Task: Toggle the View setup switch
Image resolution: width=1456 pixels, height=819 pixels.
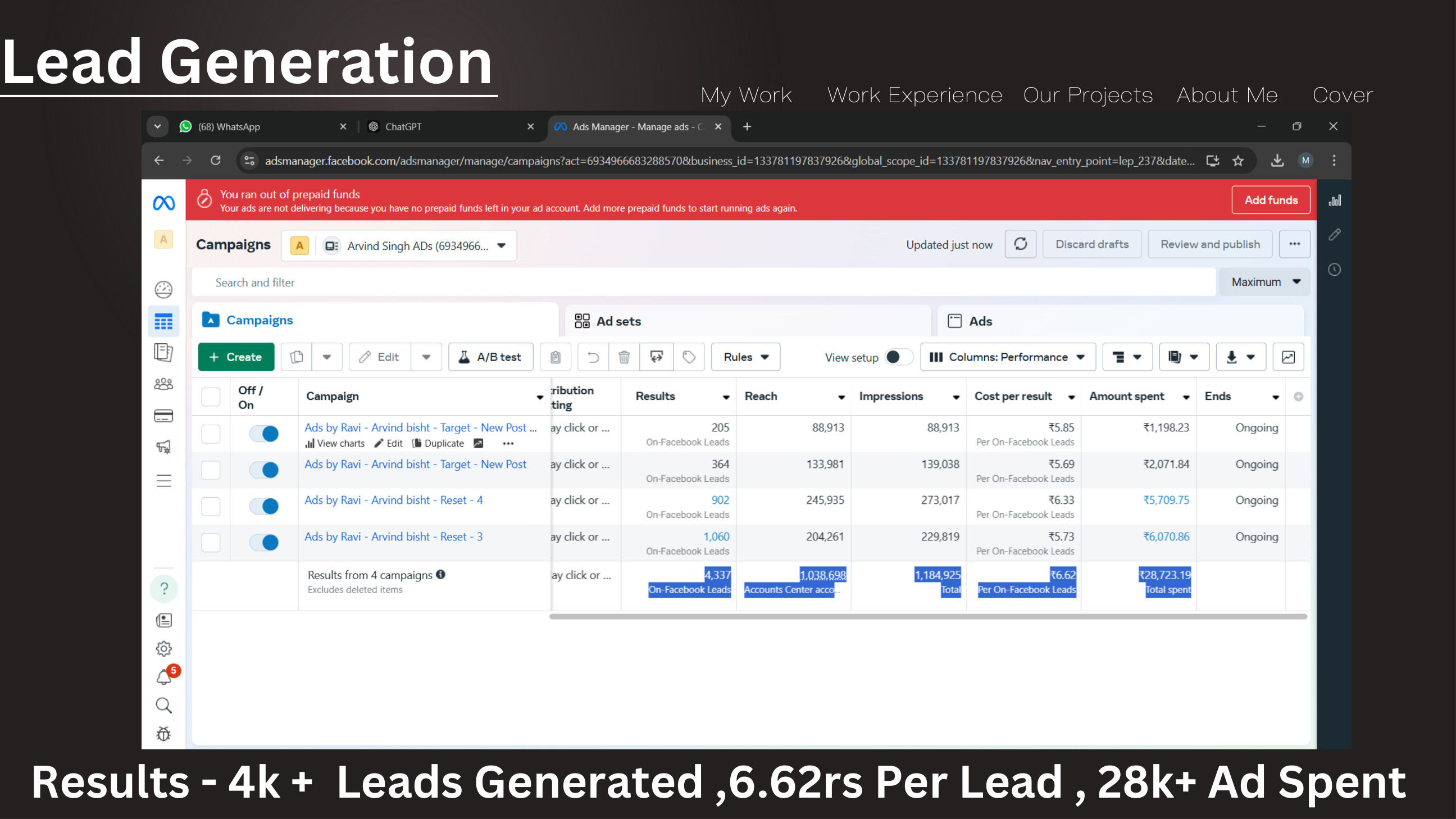Action: pos(898,357)
